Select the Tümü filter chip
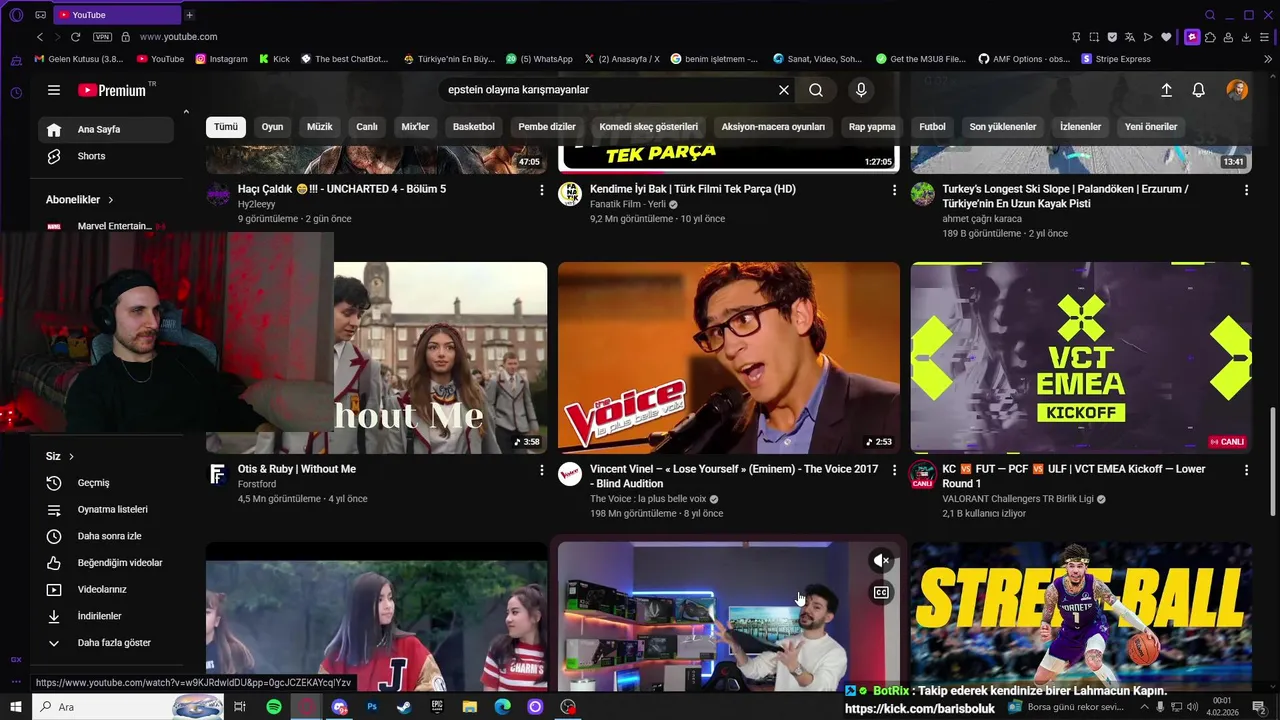Viewport: 1280px width, 720px height. click(x=226, y=127)
